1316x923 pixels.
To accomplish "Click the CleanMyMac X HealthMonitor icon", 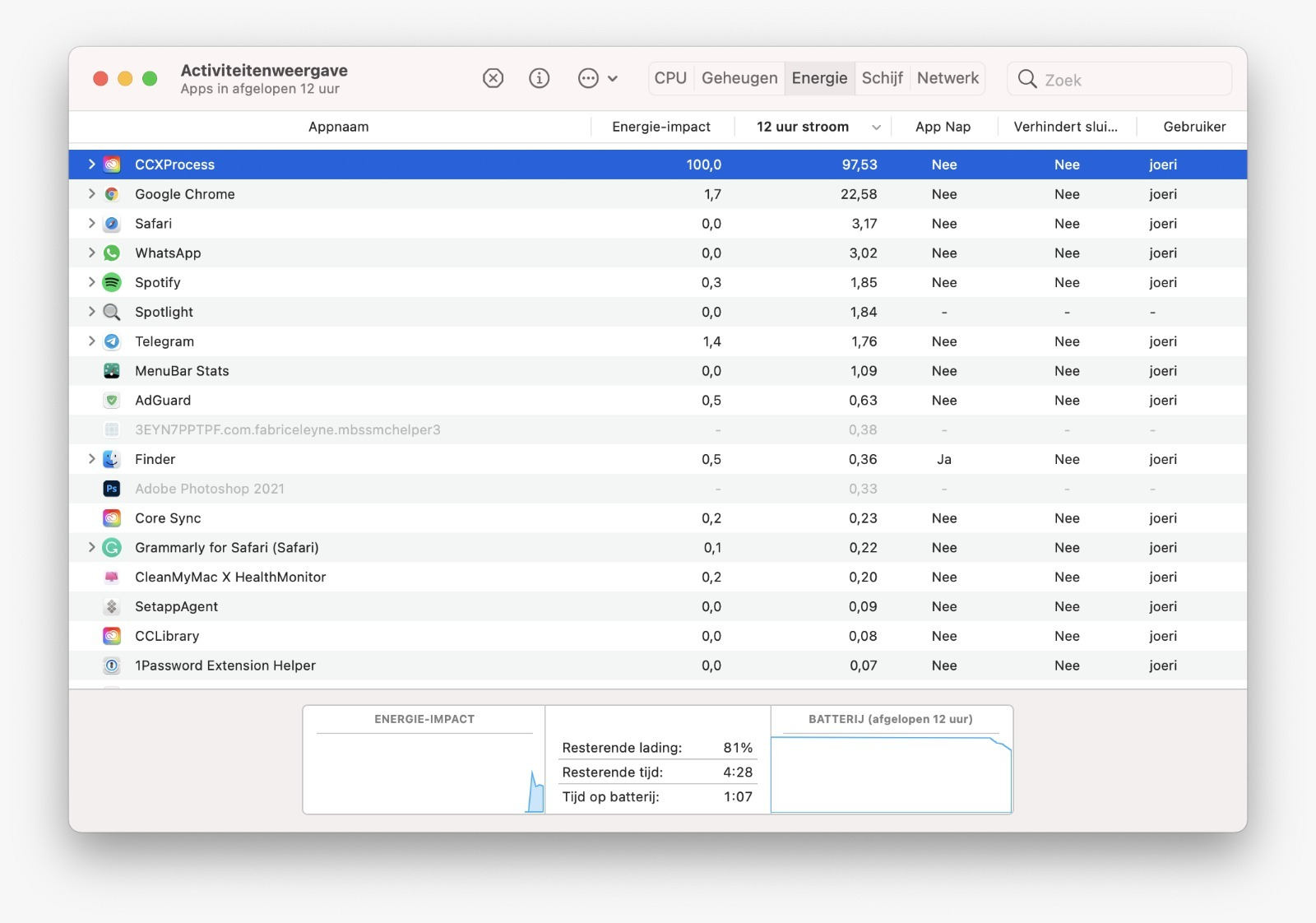I will (112, 577).
